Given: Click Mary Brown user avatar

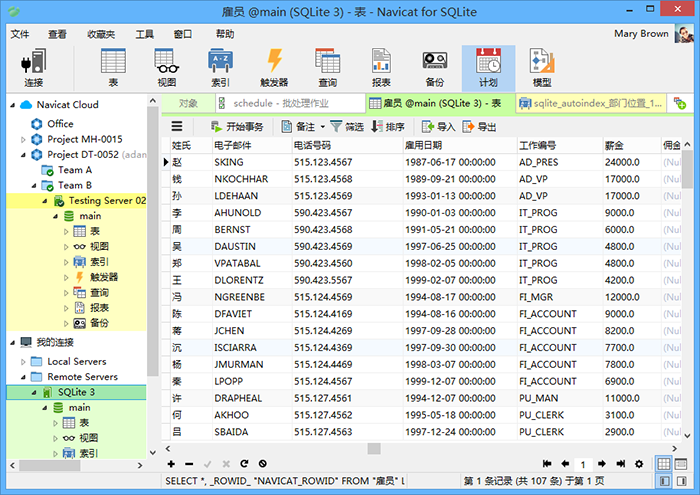Looking at the screenshot, I should coord(683,34).
